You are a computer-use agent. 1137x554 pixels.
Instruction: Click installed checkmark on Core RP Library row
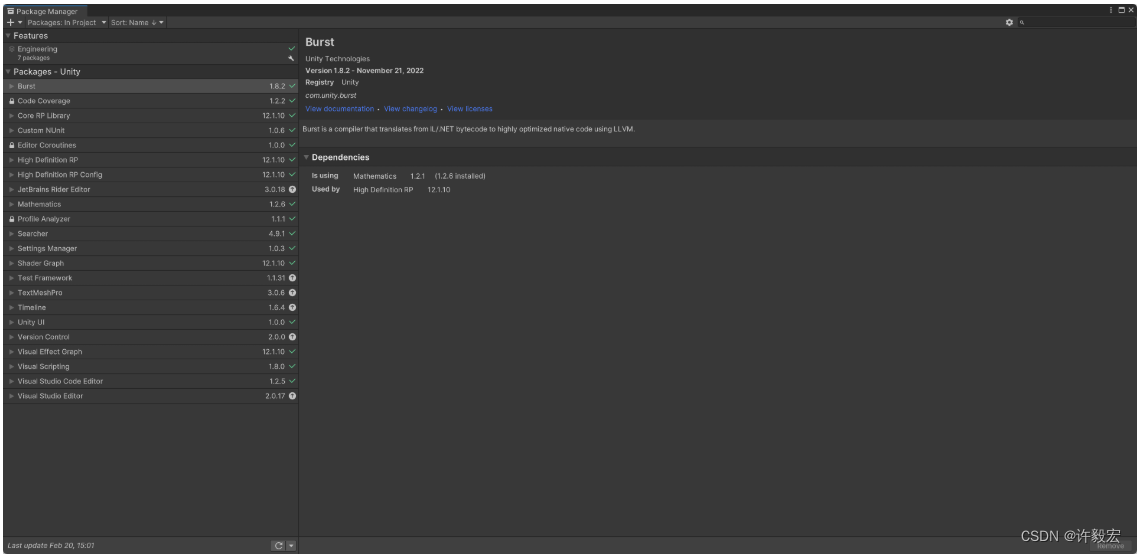[x=292, y=116]
